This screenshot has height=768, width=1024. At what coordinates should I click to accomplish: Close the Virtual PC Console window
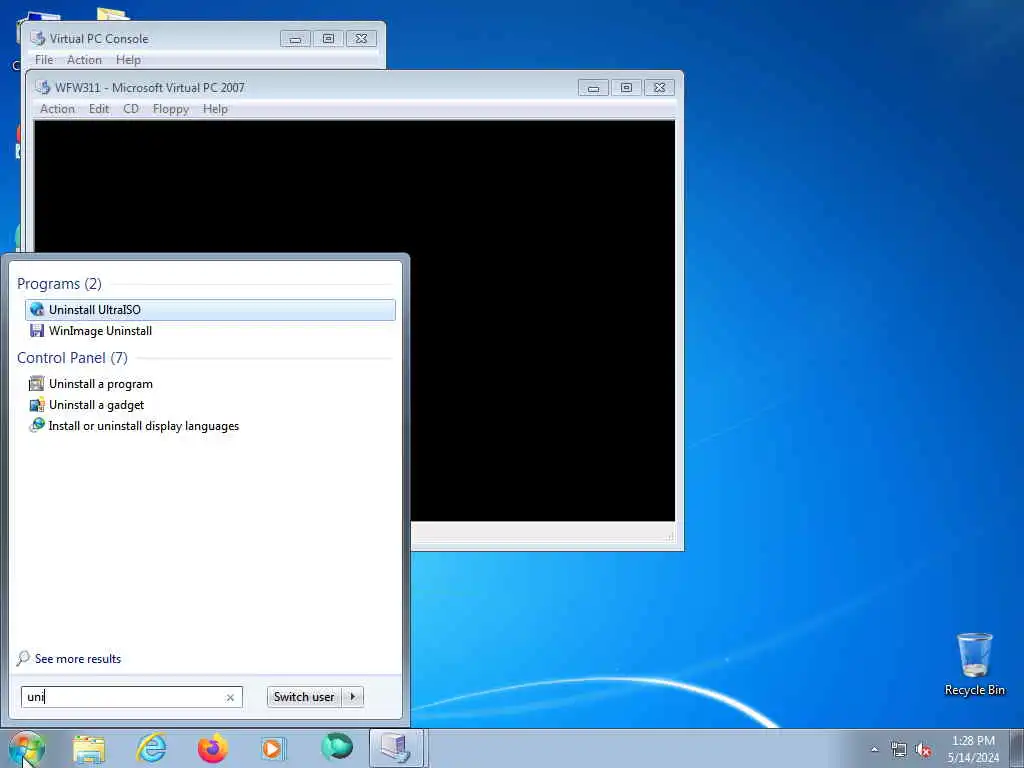click(x=361, y=39)
